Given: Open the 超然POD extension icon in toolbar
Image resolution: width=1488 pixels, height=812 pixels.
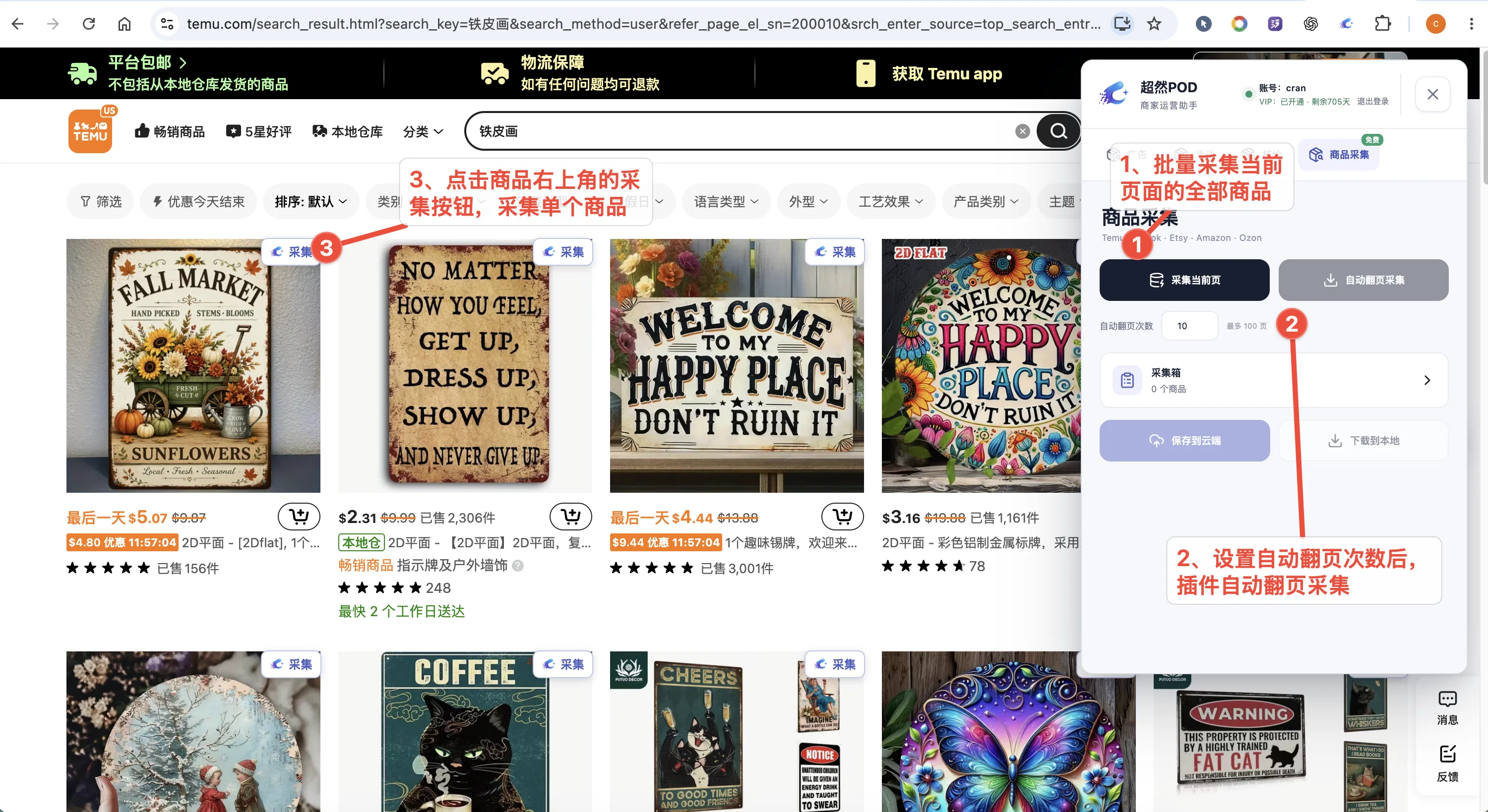Looking at the screenshot, I should [1347, 24].
